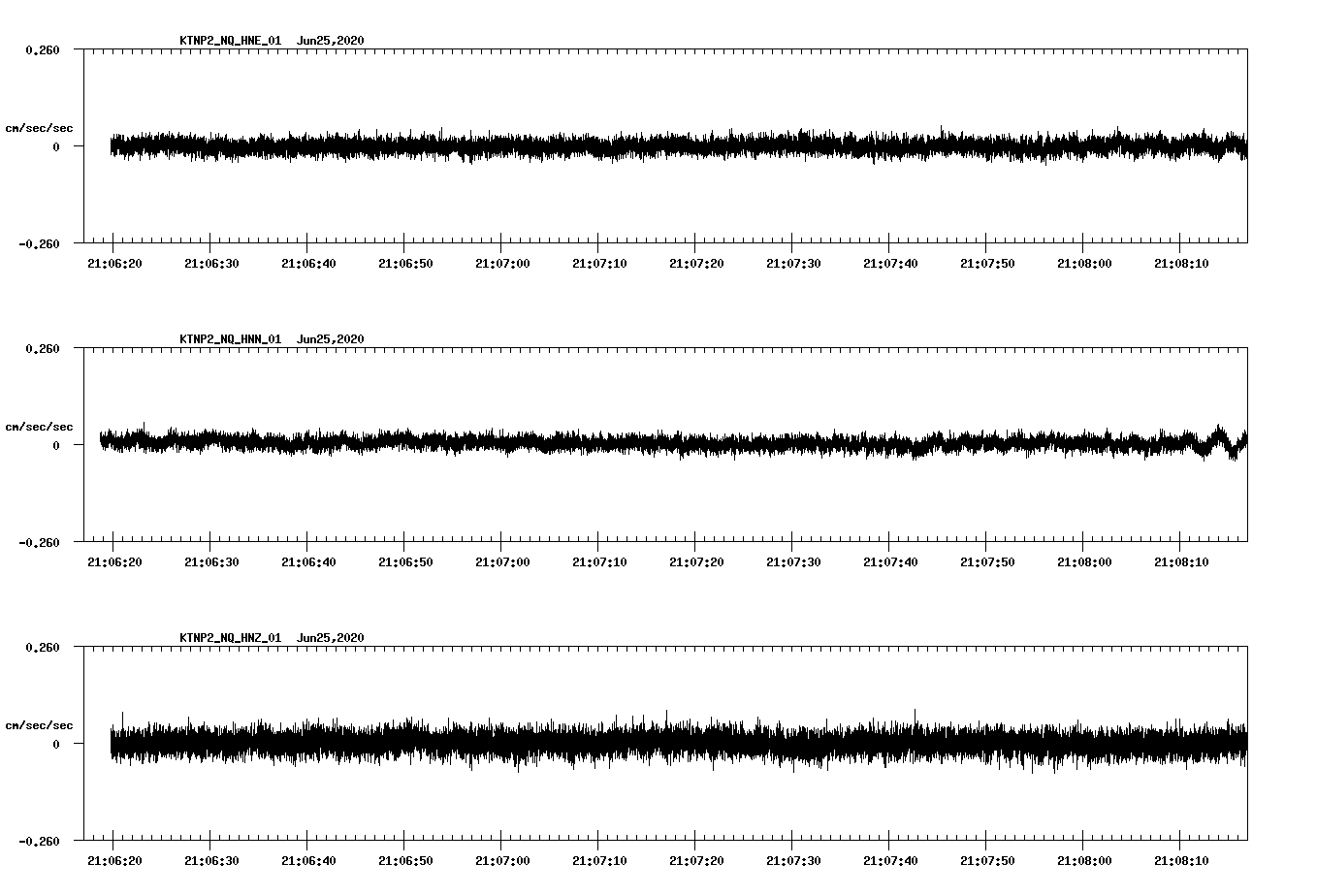Click Jun25,2020 date on HNZ plot
Viewport: 1317px width, 896px height.
[331, 638]
